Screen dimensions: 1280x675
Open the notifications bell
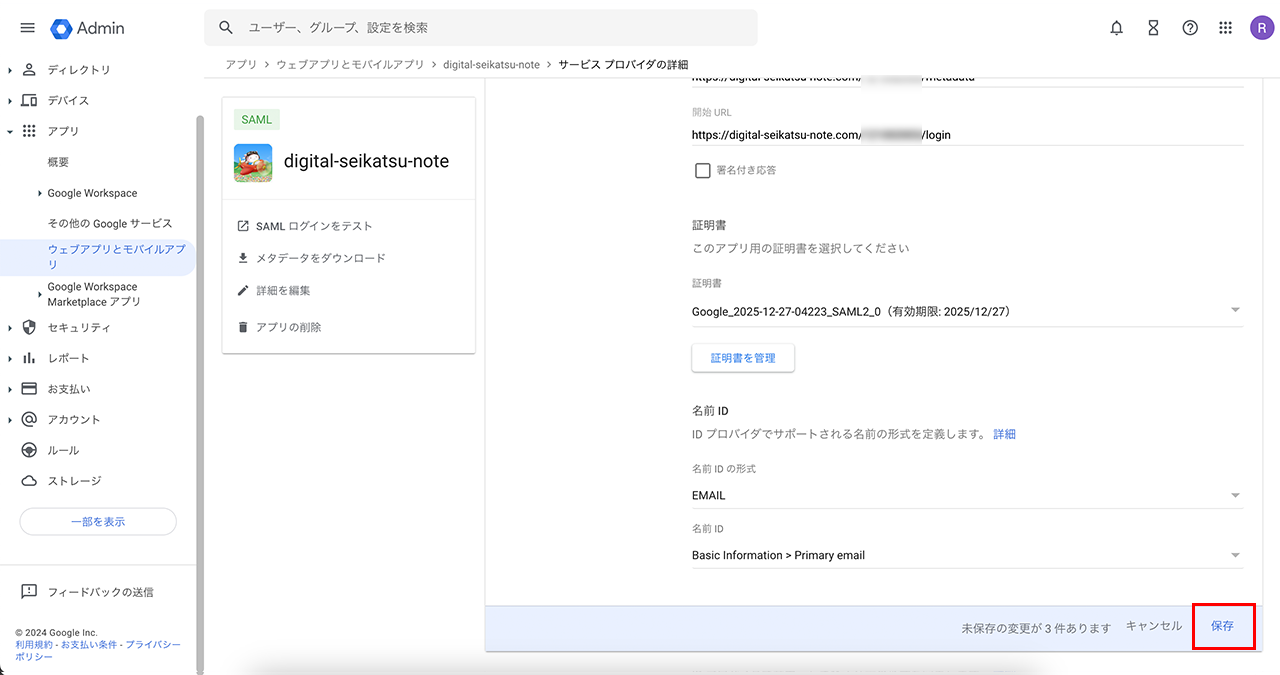point(1117,28)
